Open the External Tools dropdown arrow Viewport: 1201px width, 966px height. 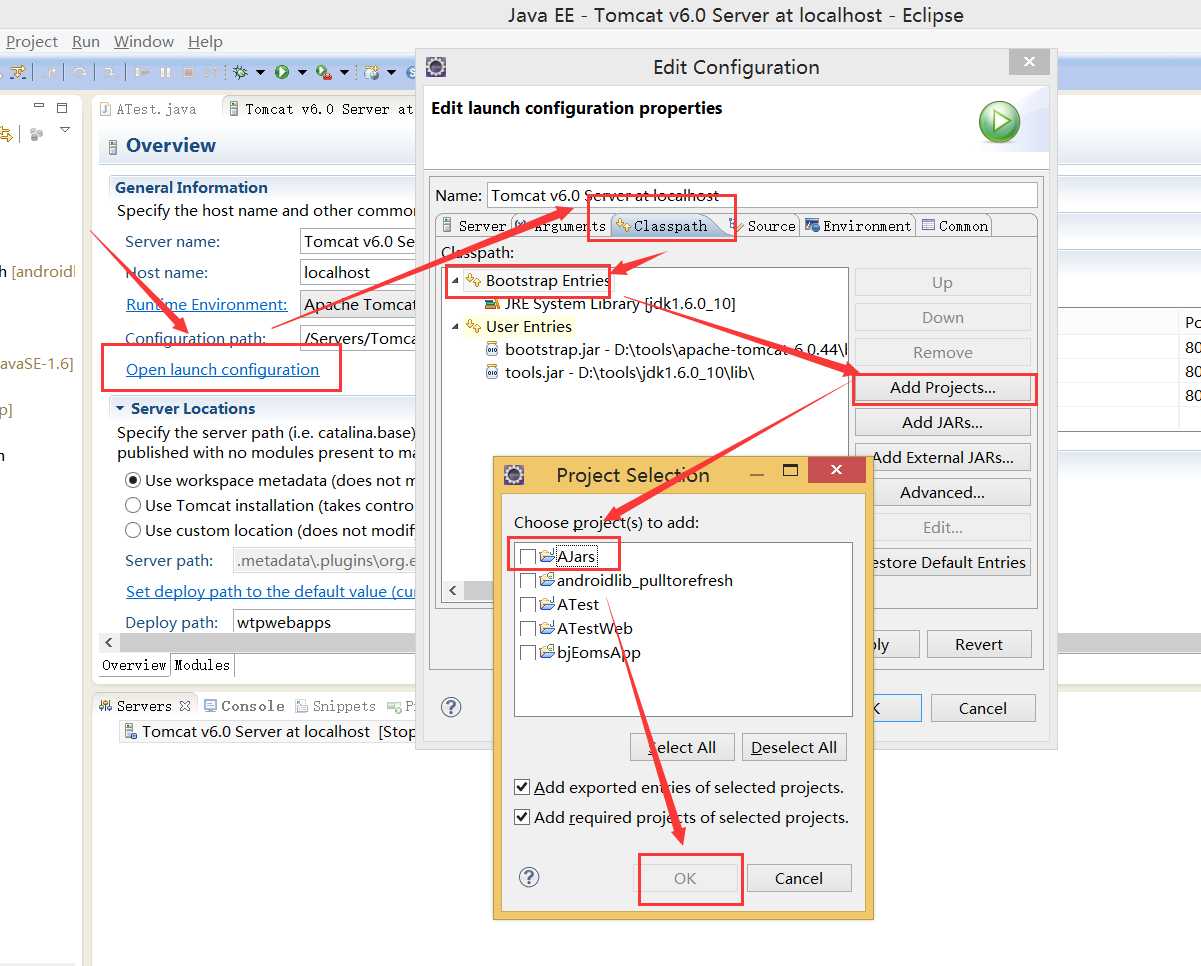click(344, 72)
